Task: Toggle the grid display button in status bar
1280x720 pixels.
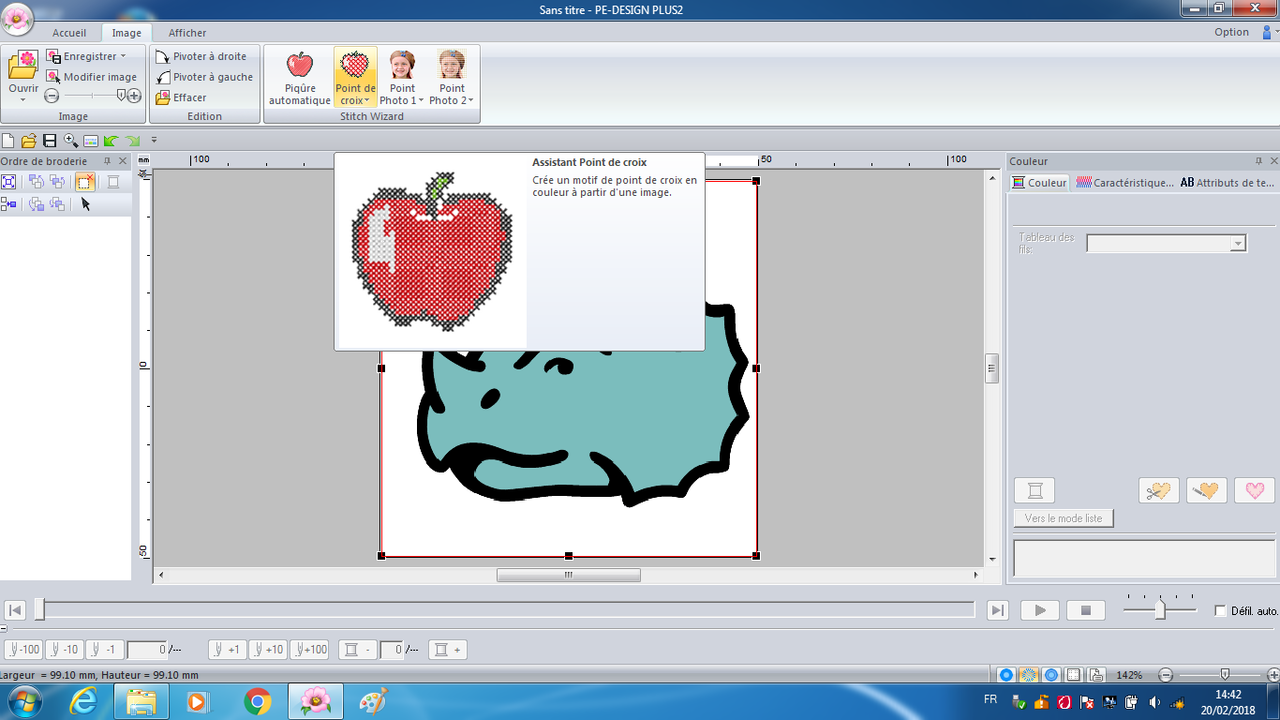Action: (x=1073, y=675)
